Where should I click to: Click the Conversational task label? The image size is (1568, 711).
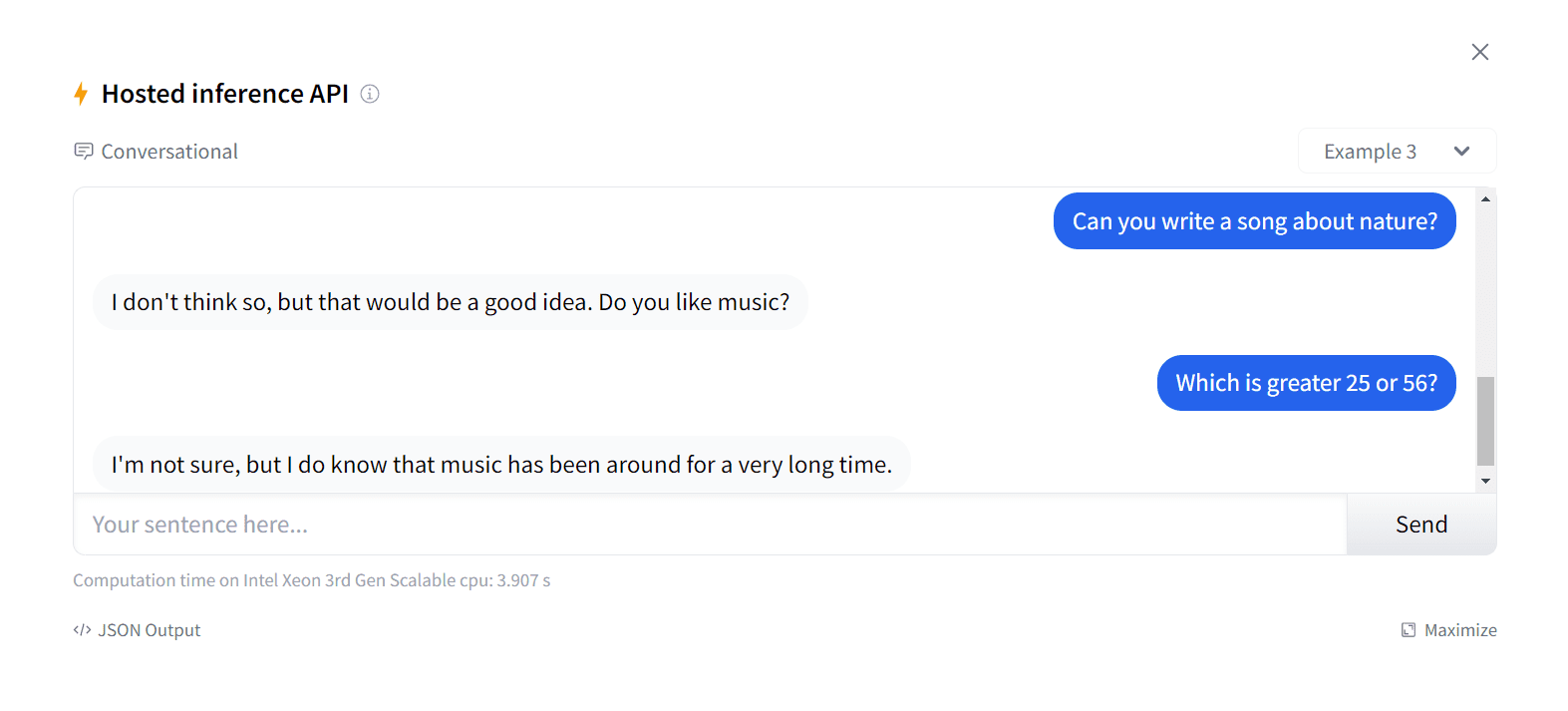169,152
